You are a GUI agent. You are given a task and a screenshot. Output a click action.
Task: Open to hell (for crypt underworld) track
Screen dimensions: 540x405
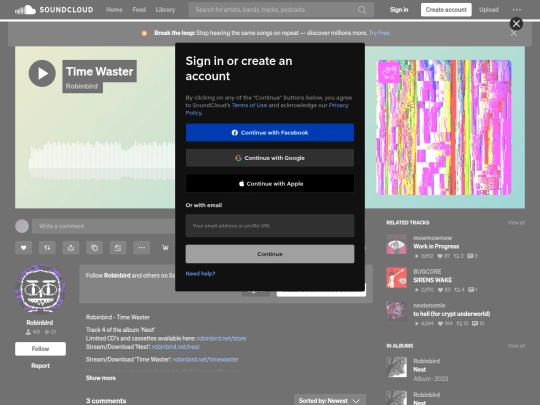click(451, 314)
